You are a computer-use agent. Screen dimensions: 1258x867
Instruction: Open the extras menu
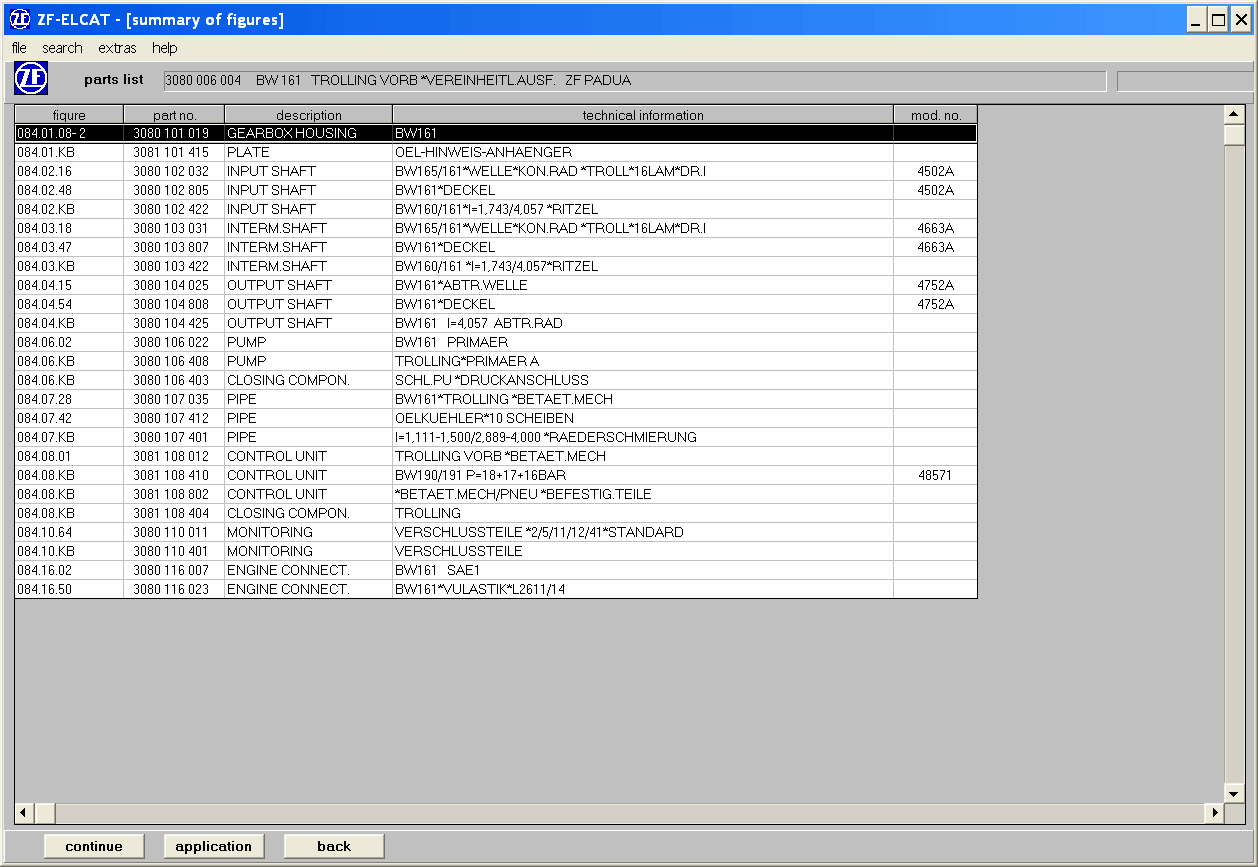click(117, 48)
